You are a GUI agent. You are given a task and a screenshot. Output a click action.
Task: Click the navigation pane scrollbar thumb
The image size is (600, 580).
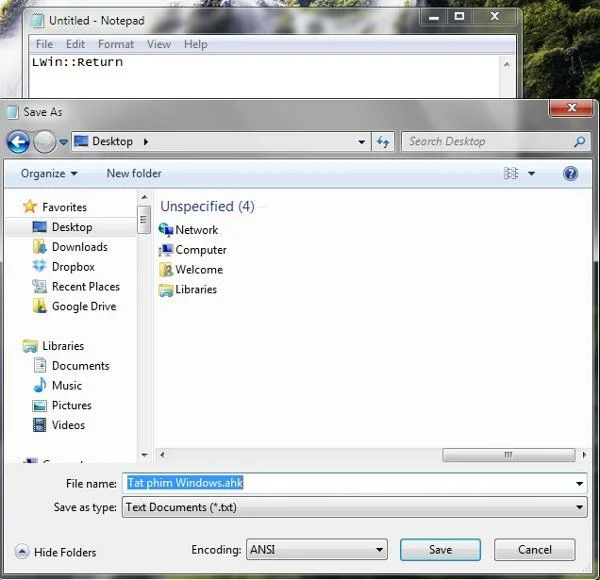[144, 219]
